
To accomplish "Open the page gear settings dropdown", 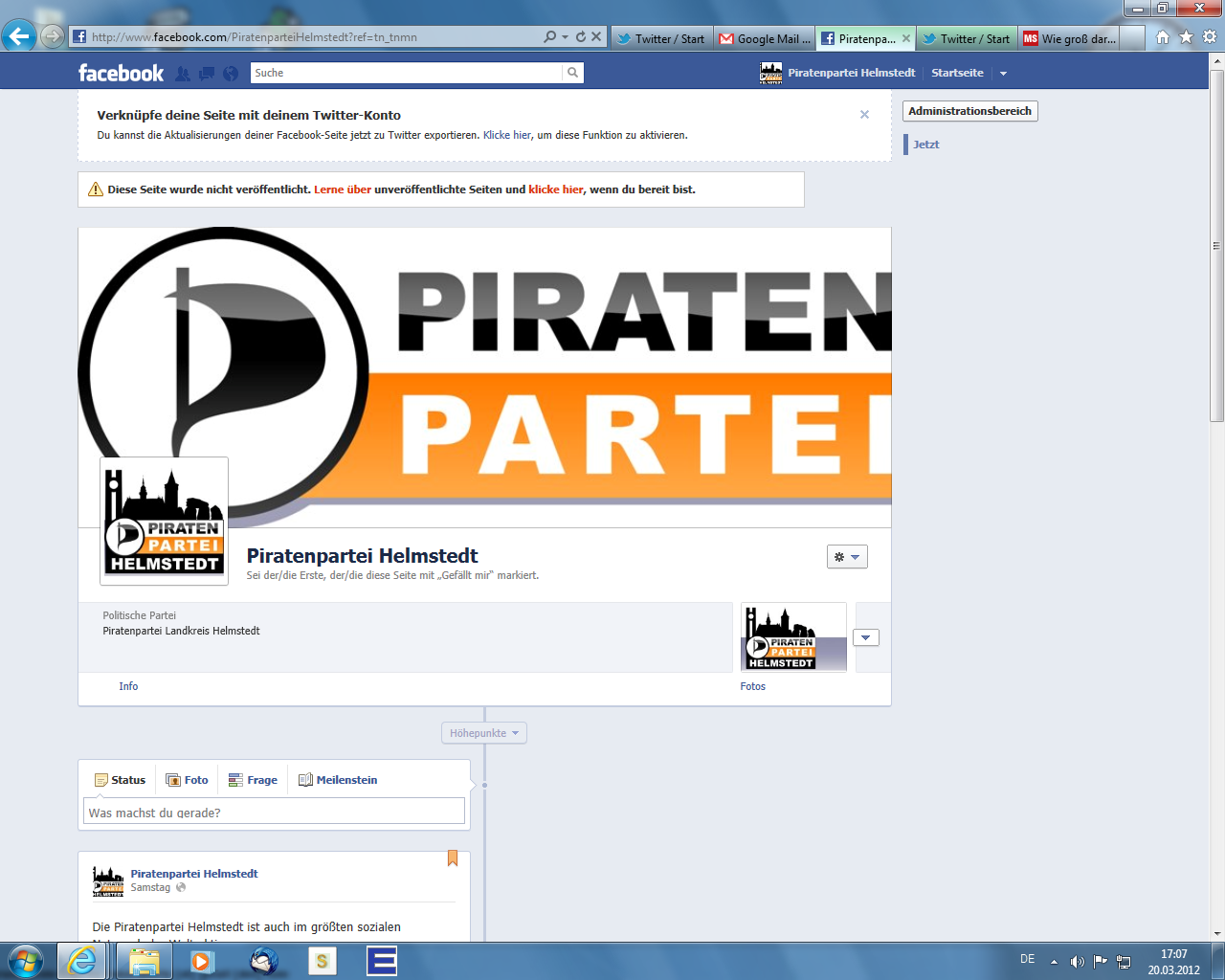I will [847, 557].
